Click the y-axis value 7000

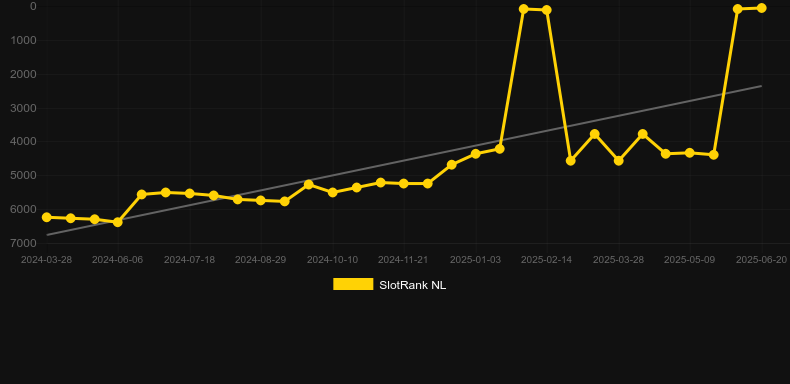click(x=23, y=243)
